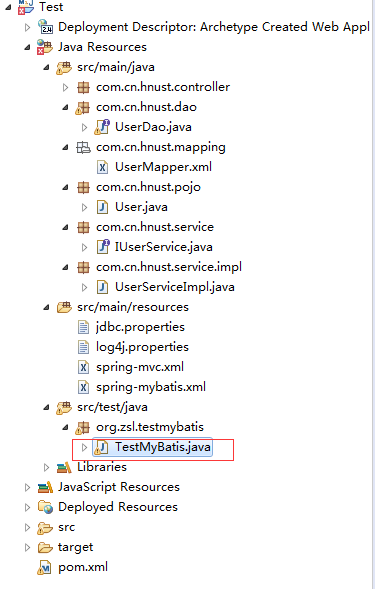Screen dimensions: 375x589
Task: Click the src/test/java folder icon
Action: coord(64,408)
